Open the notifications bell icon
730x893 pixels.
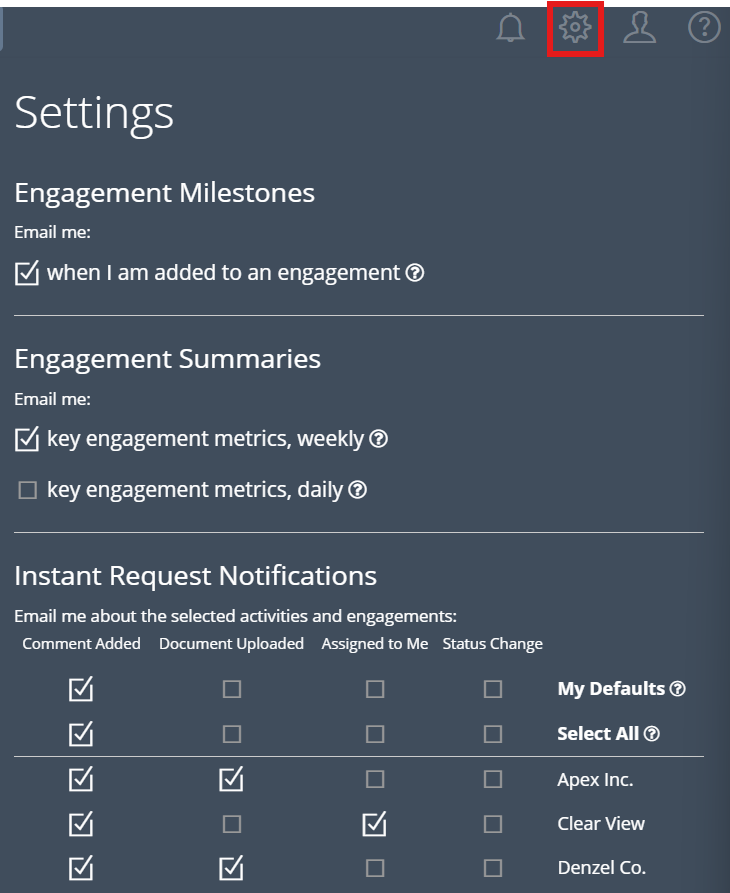[x=510, y=29]
